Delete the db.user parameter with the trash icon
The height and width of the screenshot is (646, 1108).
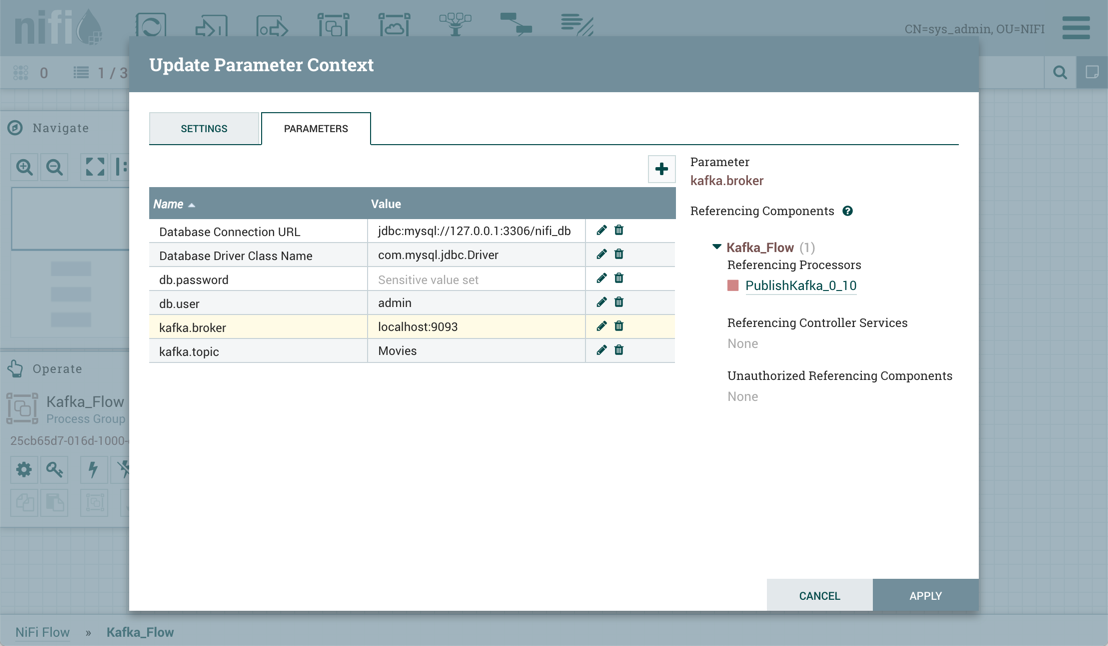click(618, 301)
